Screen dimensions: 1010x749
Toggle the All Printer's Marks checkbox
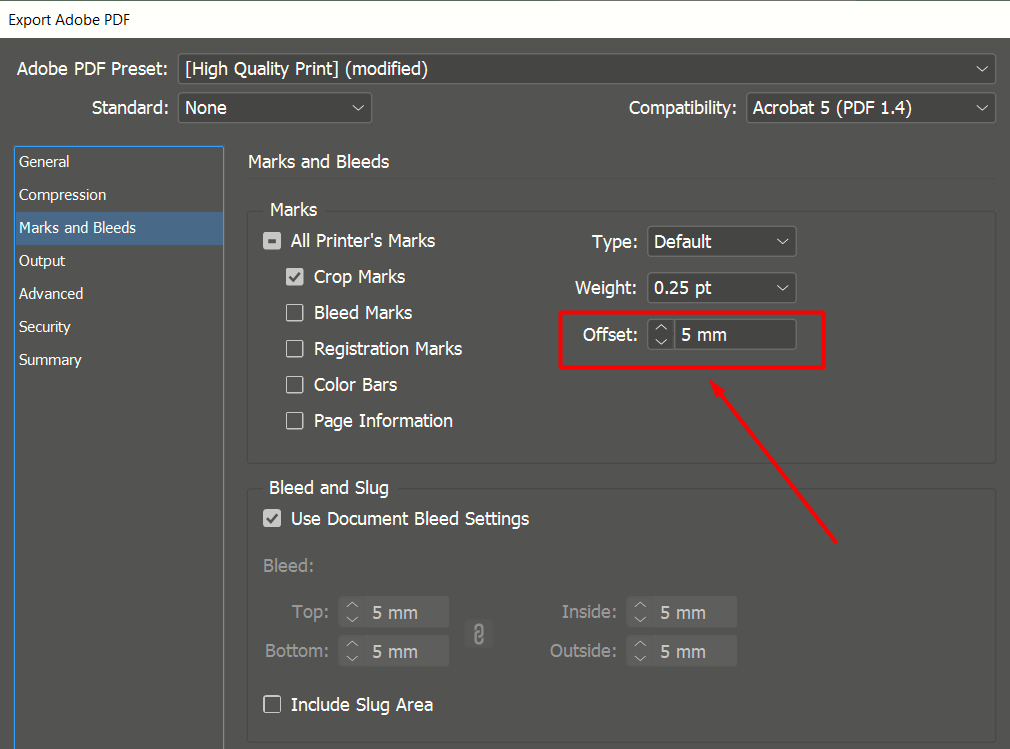coord(272,241)
